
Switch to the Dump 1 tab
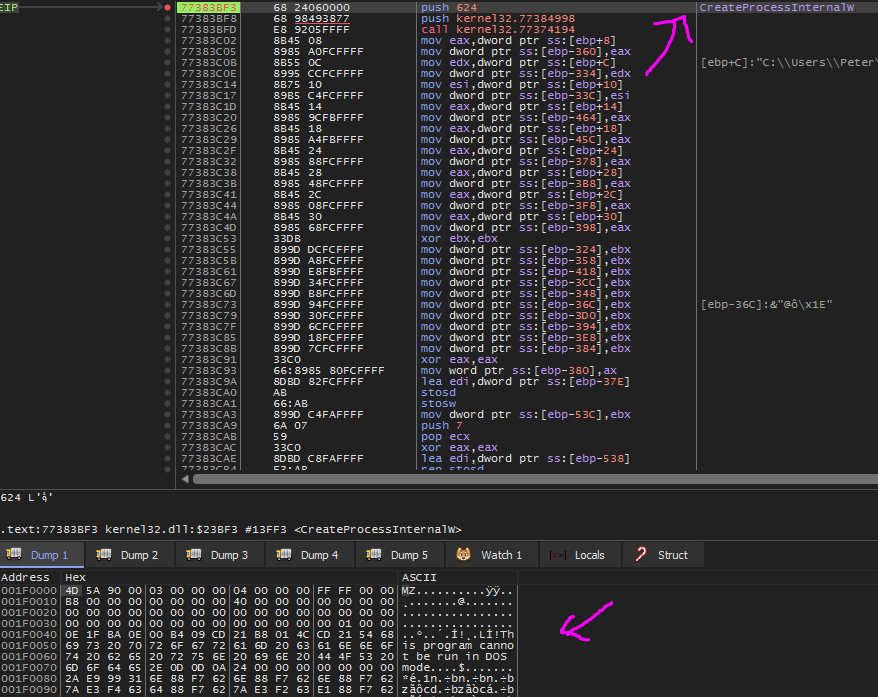43,555
